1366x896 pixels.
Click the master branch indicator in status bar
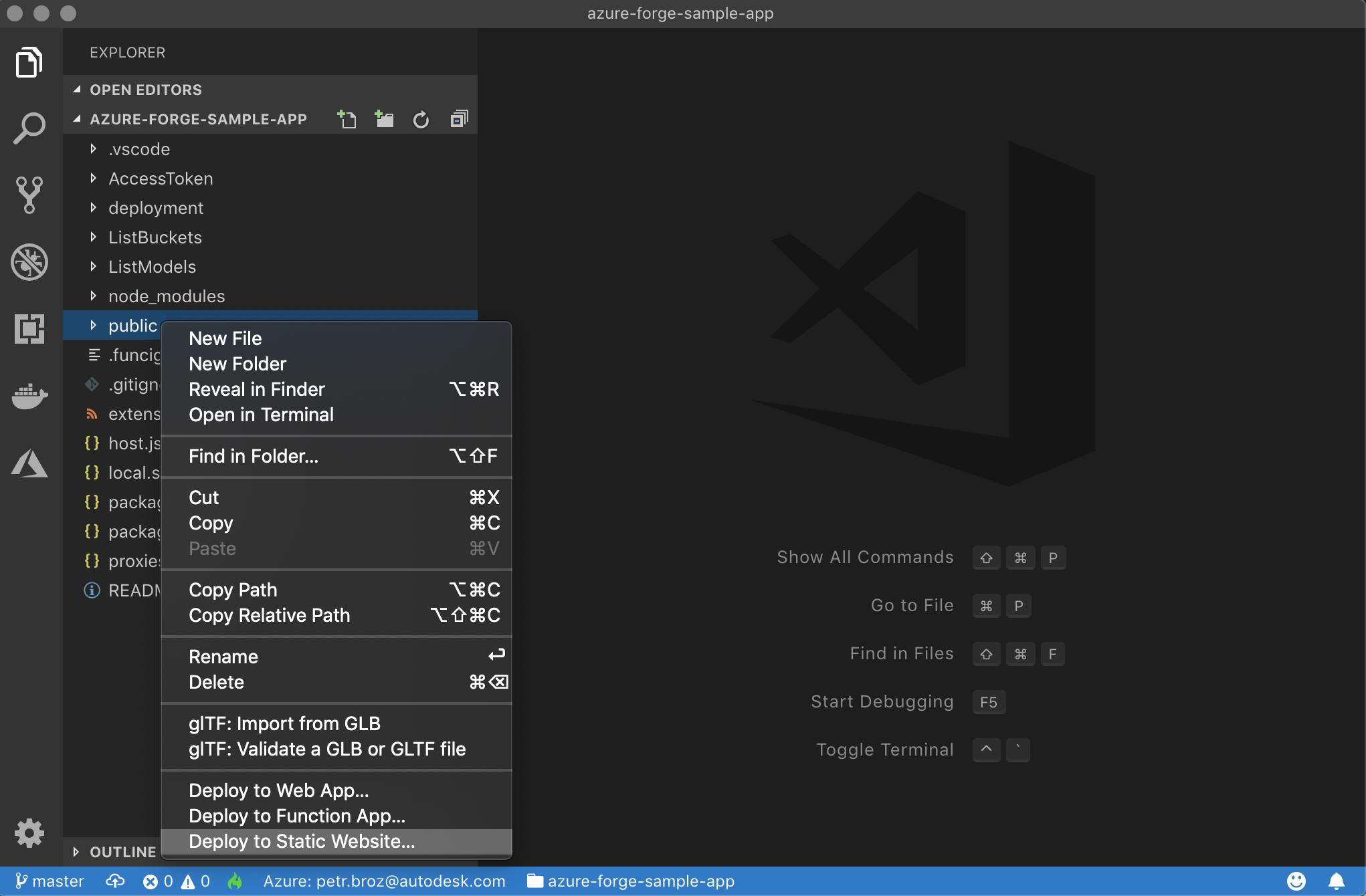tap(50, 881)
